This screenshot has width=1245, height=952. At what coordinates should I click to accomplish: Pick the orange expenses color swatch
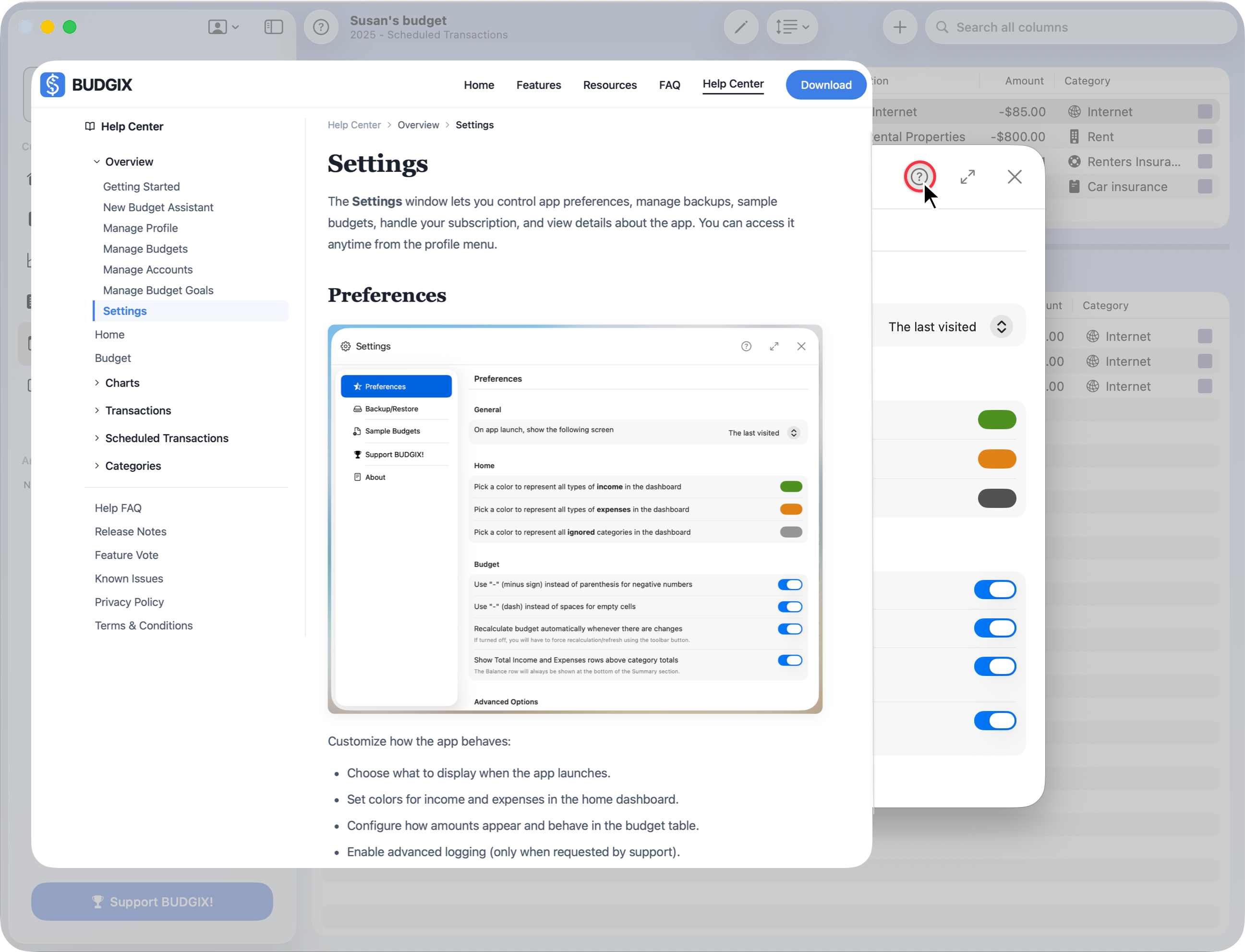point(996,459)
